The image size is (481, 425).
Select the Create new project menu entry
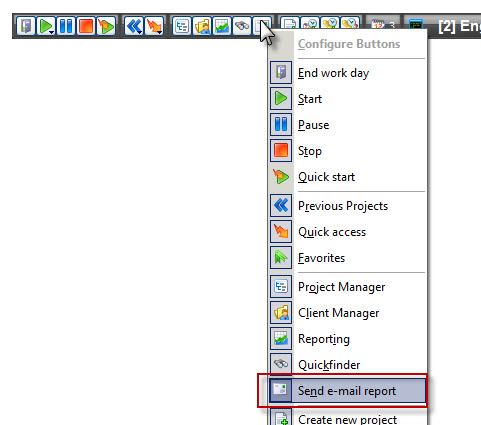point(347,418)
